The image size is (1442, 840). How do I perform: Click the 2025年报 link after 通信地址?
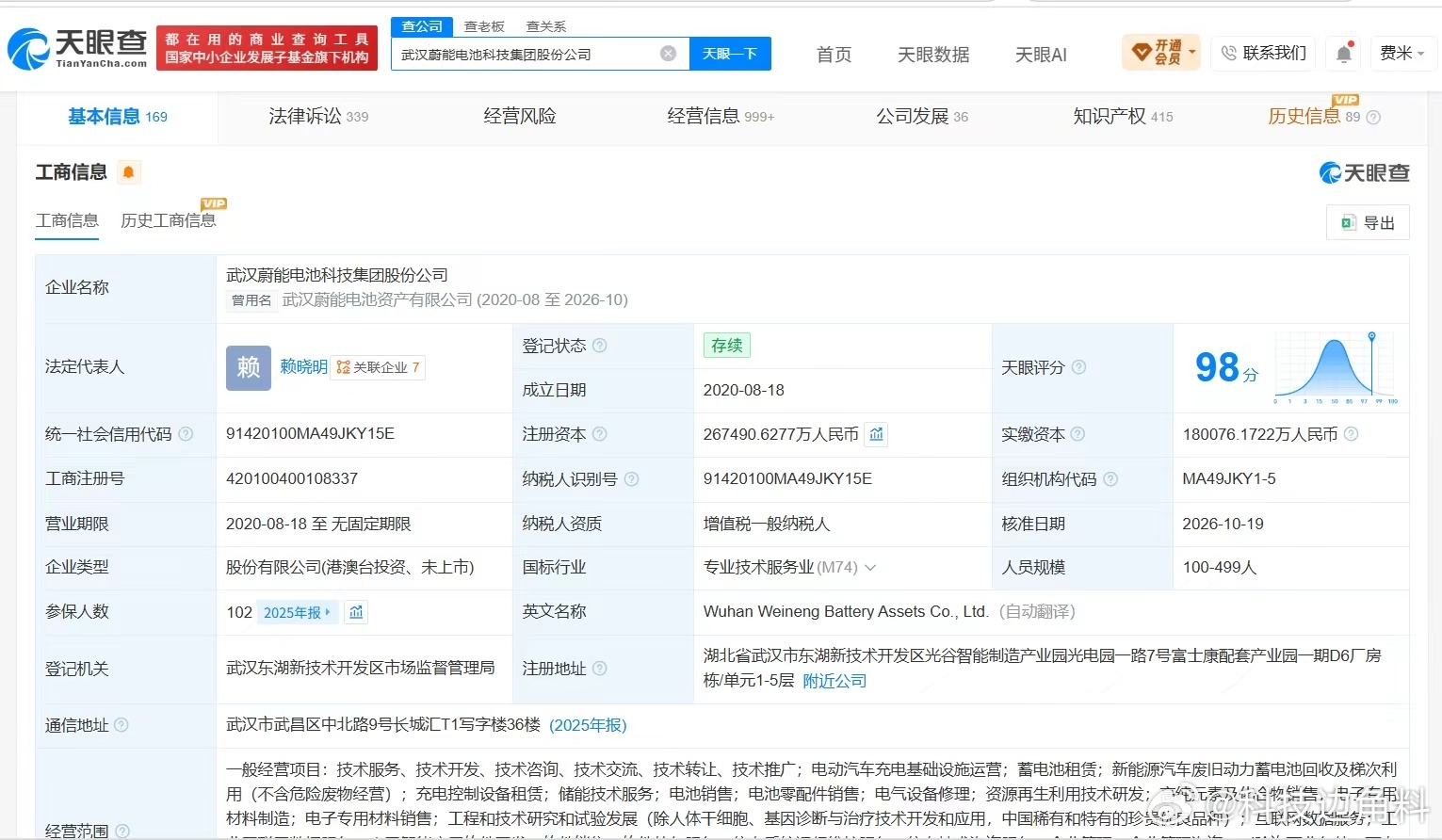[x=588, y=725]
